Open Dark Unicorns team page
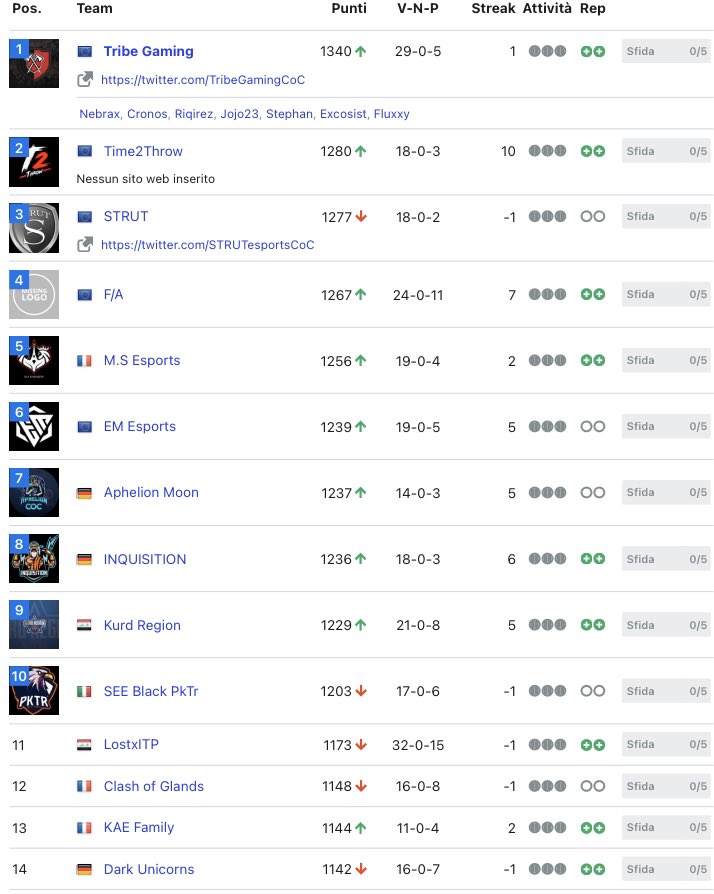Screen dimensions: 714x894 [x=149, y=869]
